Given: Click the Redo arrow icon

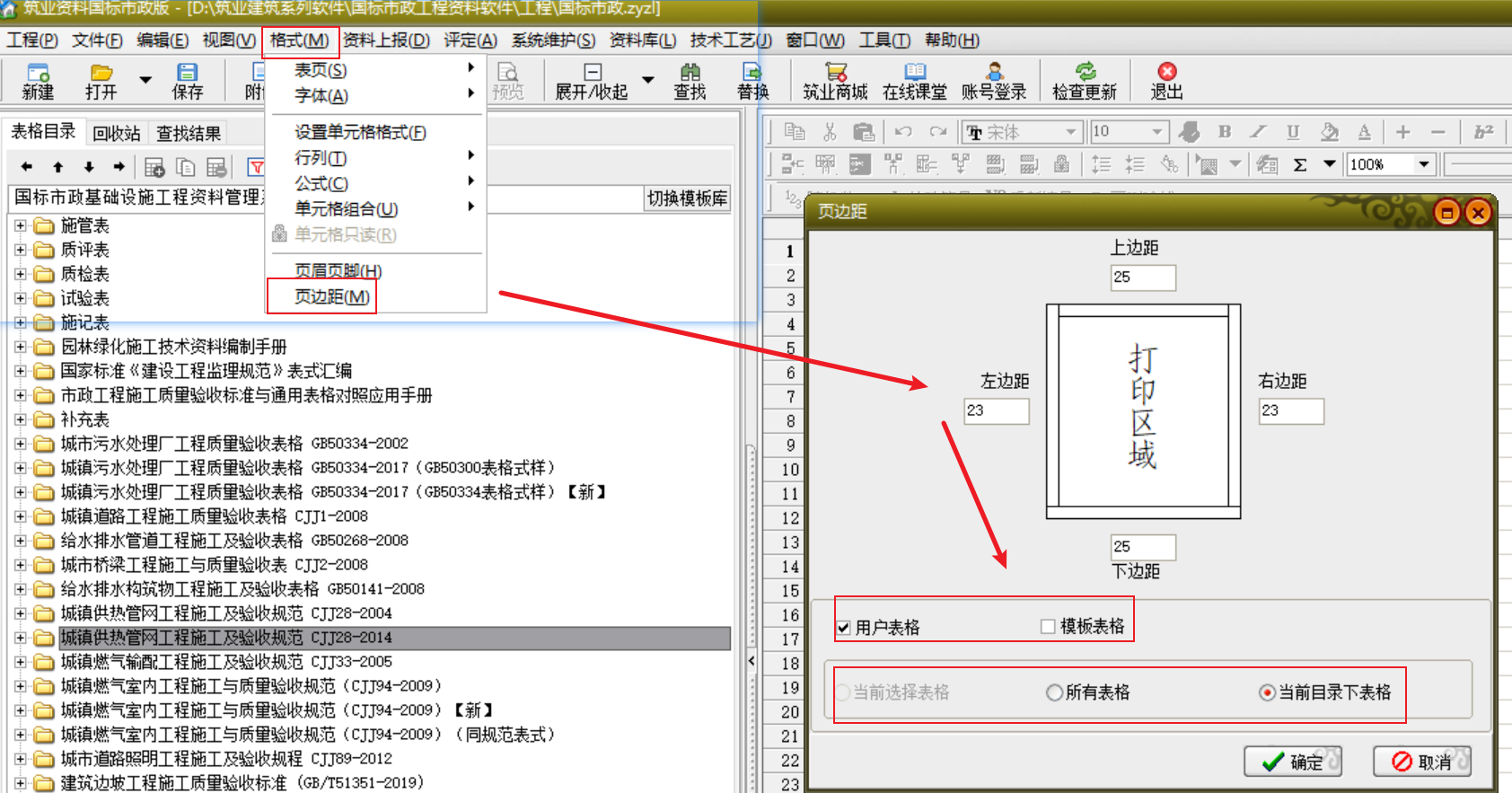Looking at the screenshot, I should pyautogui.click(x=938, y=132).
